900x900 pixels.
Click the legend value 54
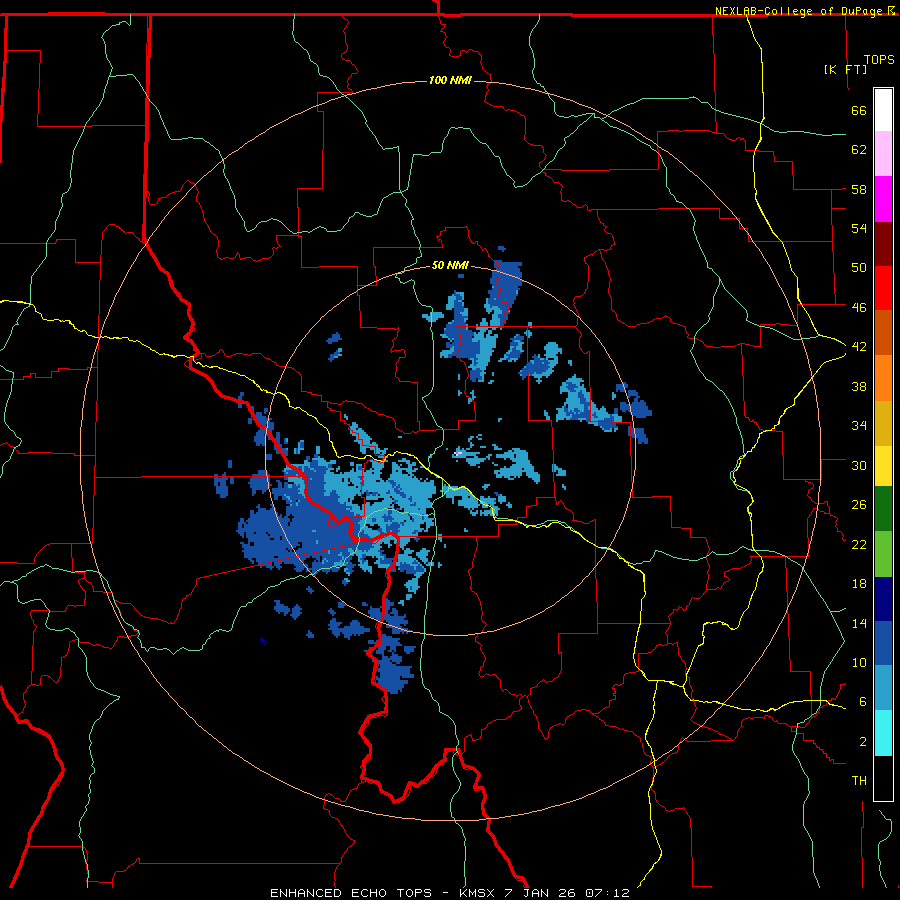859,228
